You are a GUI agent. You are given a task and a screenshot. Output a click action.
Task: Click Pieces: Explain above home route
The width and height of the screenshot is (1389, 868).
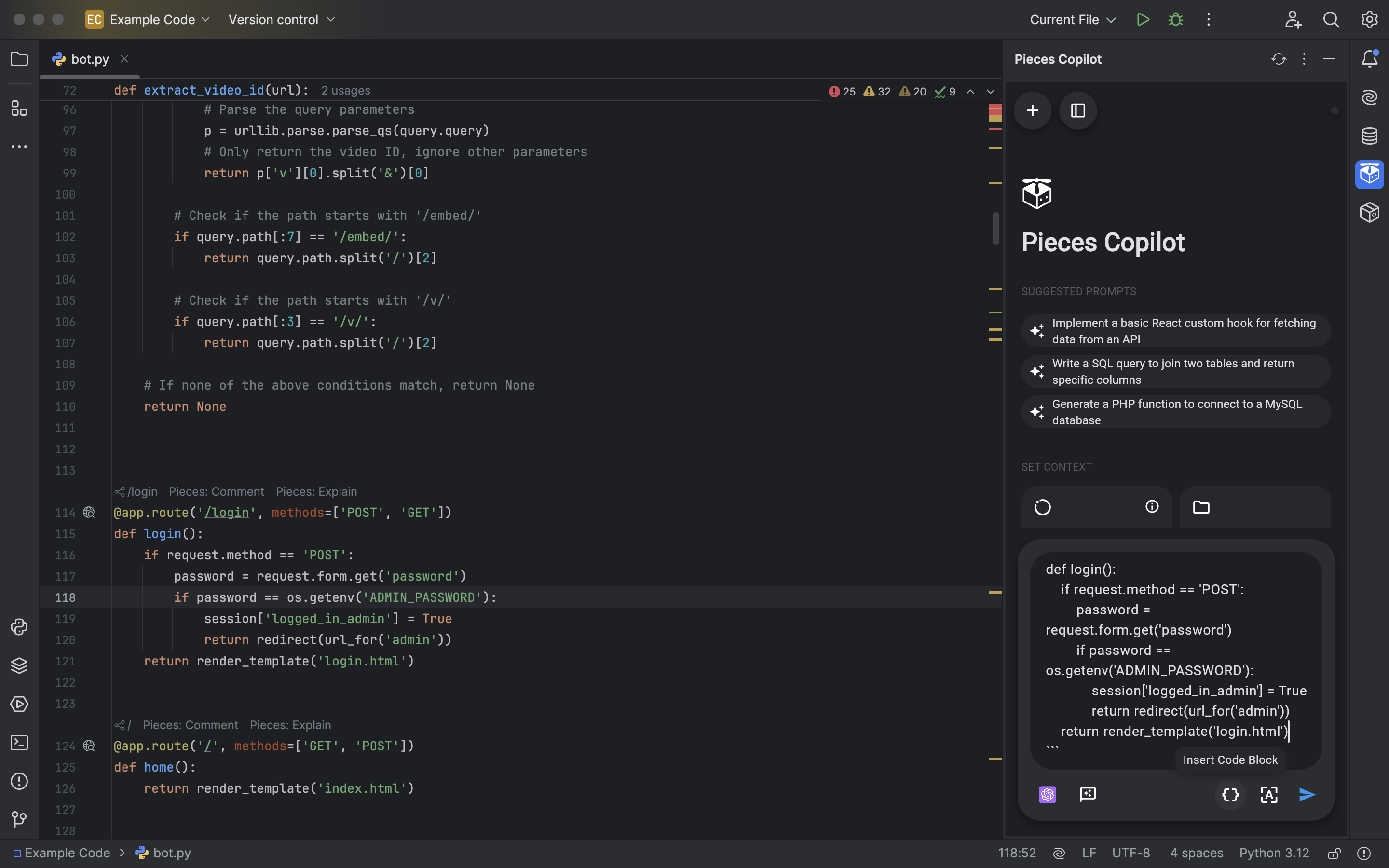pyautogui.click(x=290, y=725)
